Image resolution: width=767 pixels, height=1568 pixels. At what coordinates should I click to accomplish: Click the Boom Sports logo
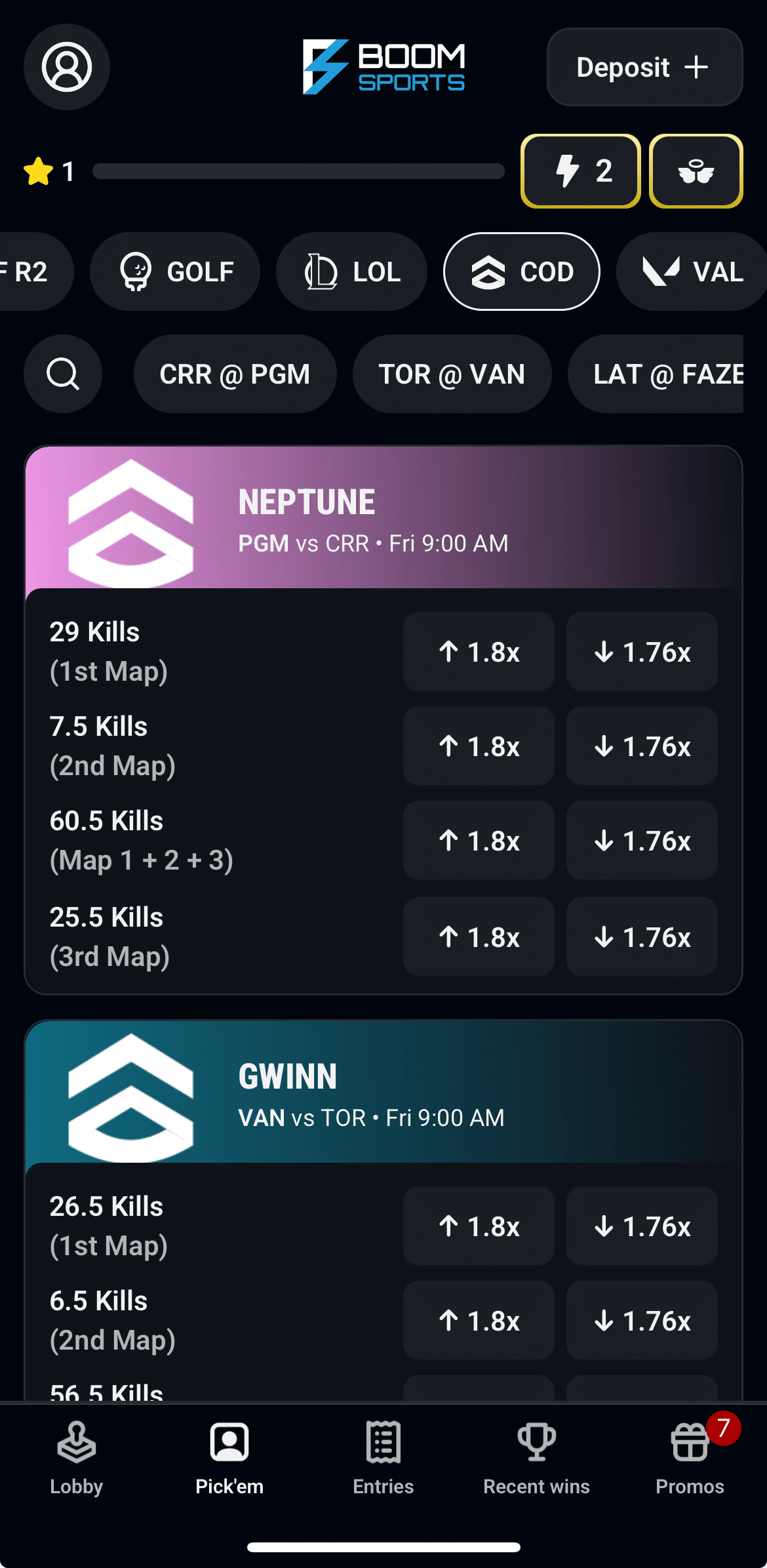(x=383, y=67)
